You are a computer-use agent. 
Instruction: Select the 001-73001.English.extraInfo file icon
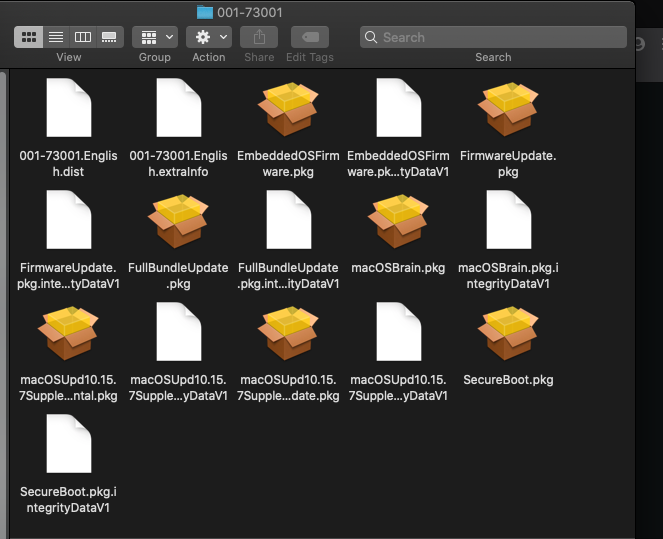coord(178,107)
